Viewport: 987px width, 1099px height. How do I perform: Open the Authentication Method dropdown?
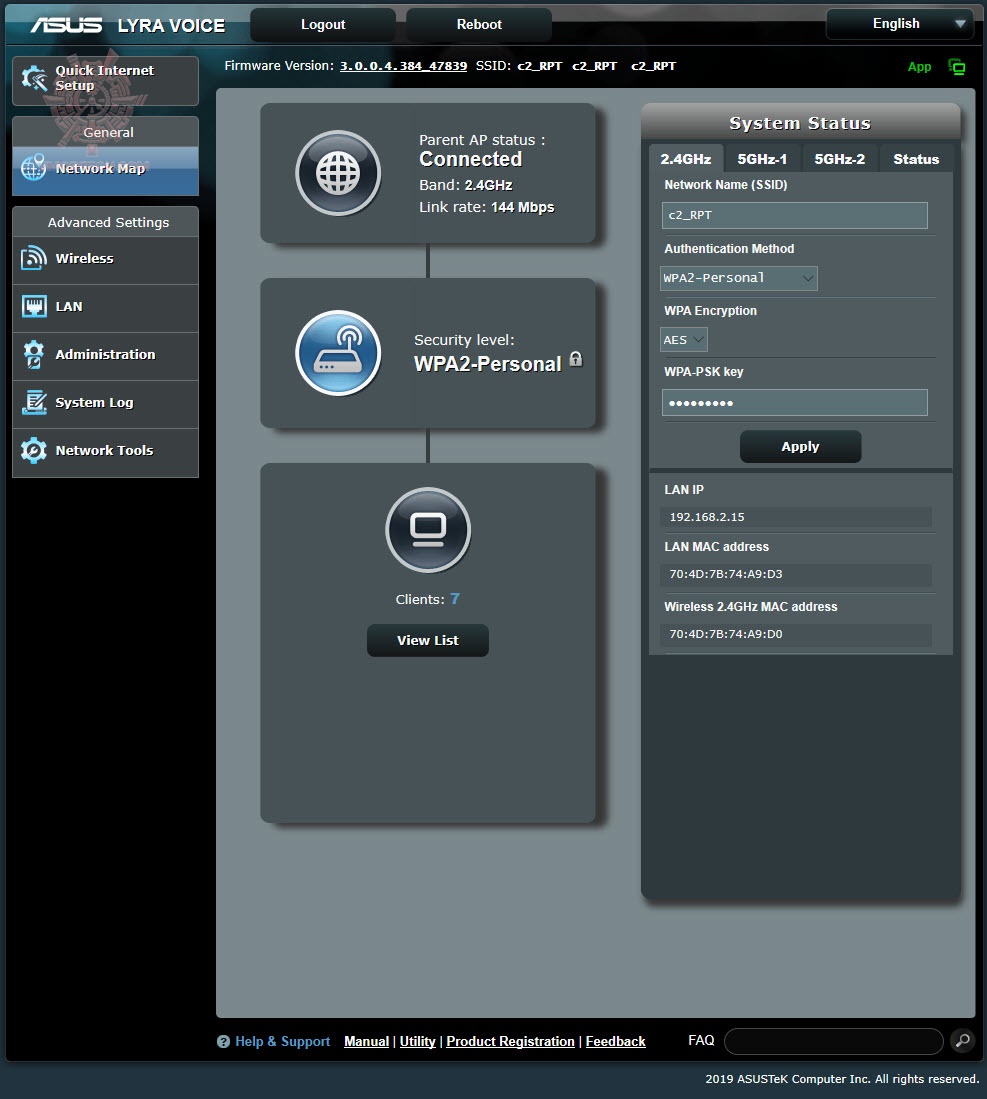(x=738, y=278)
